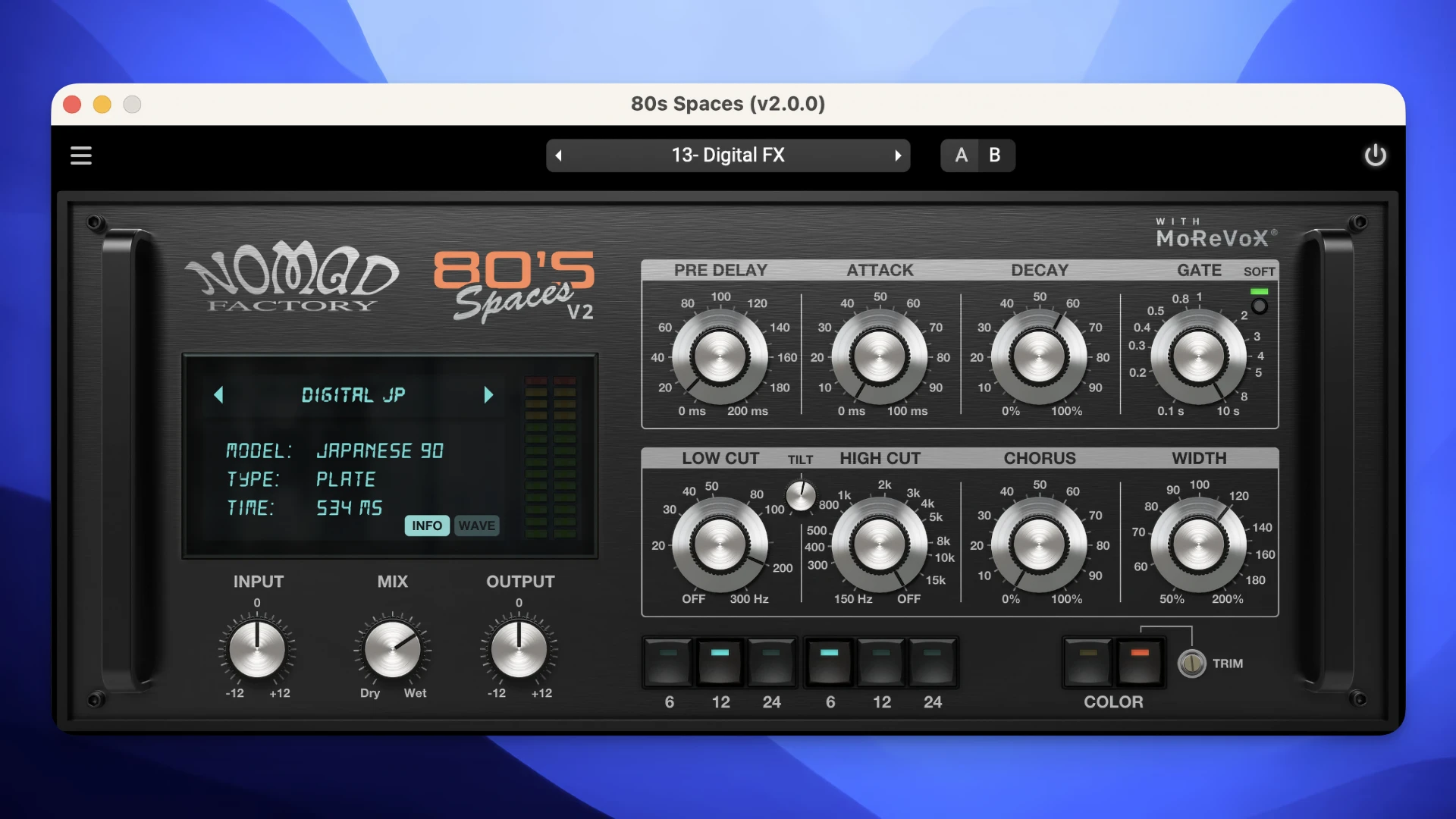Image resolution: width=1456 pixels, height=819 pixels.
Task: Click next preset arrow in header
Action: point(898,155)
